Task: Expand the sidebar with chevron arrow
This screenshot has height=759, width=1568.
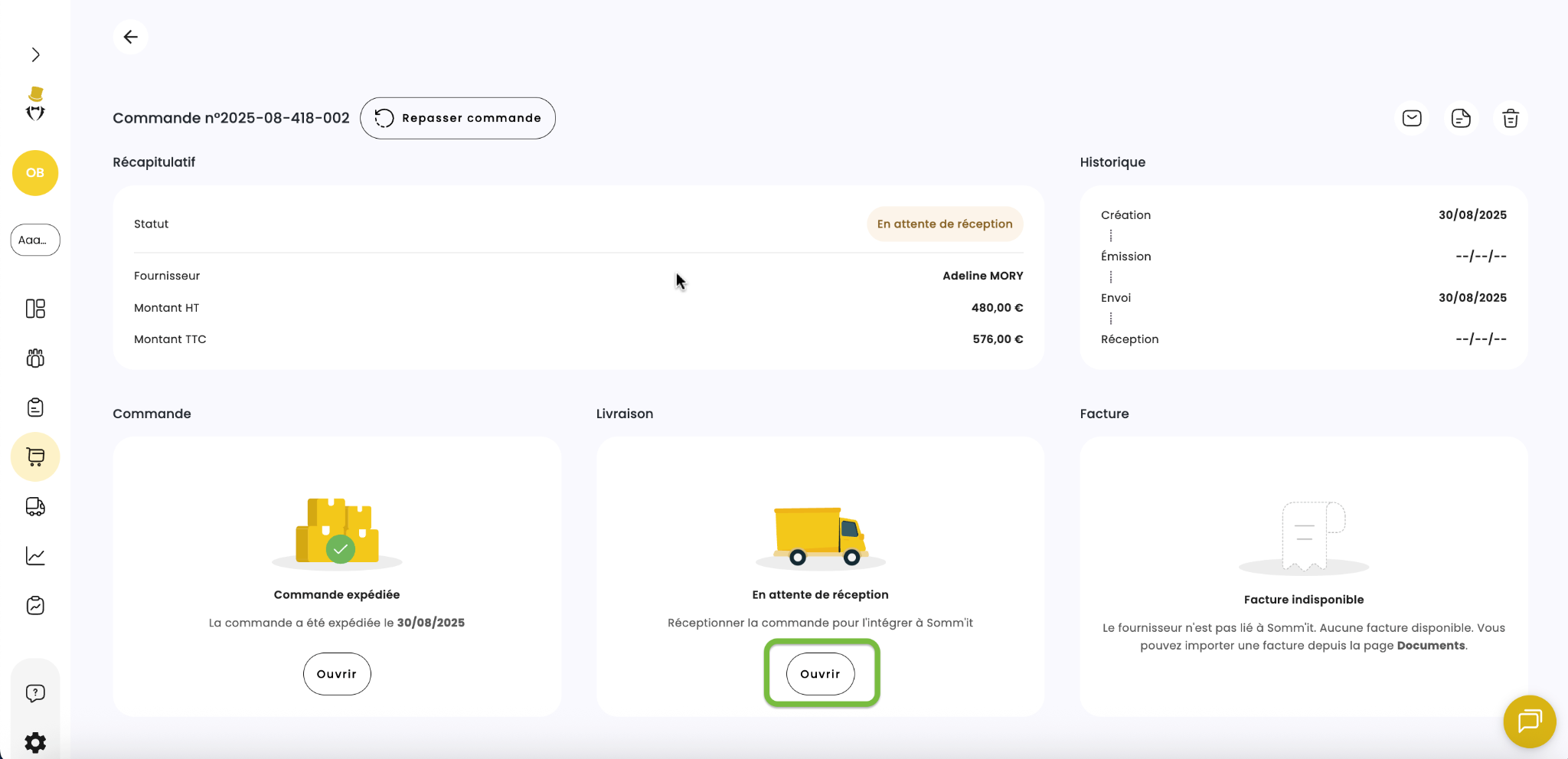Action: point(35,54)
